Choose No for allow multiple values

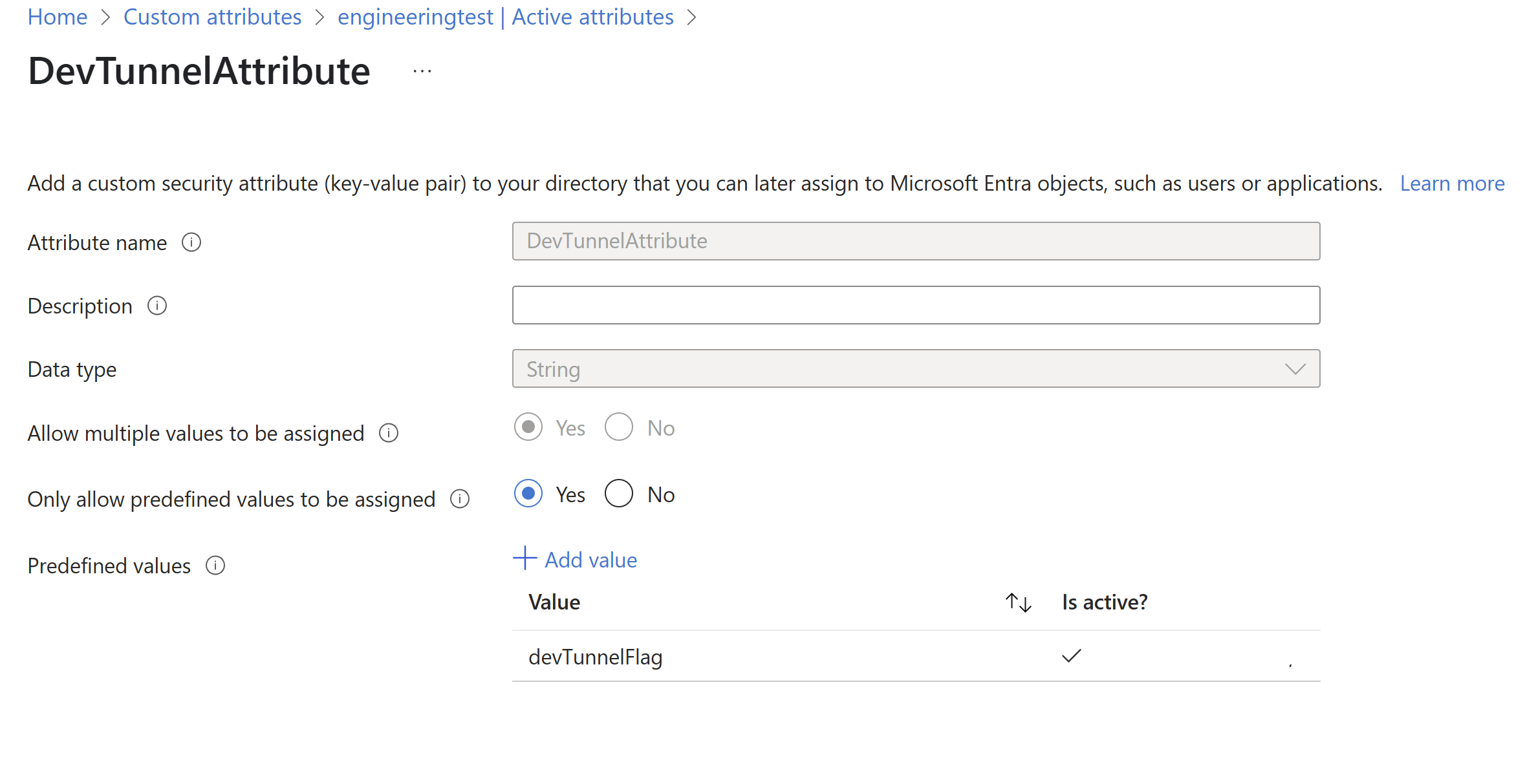pos(619,427)
